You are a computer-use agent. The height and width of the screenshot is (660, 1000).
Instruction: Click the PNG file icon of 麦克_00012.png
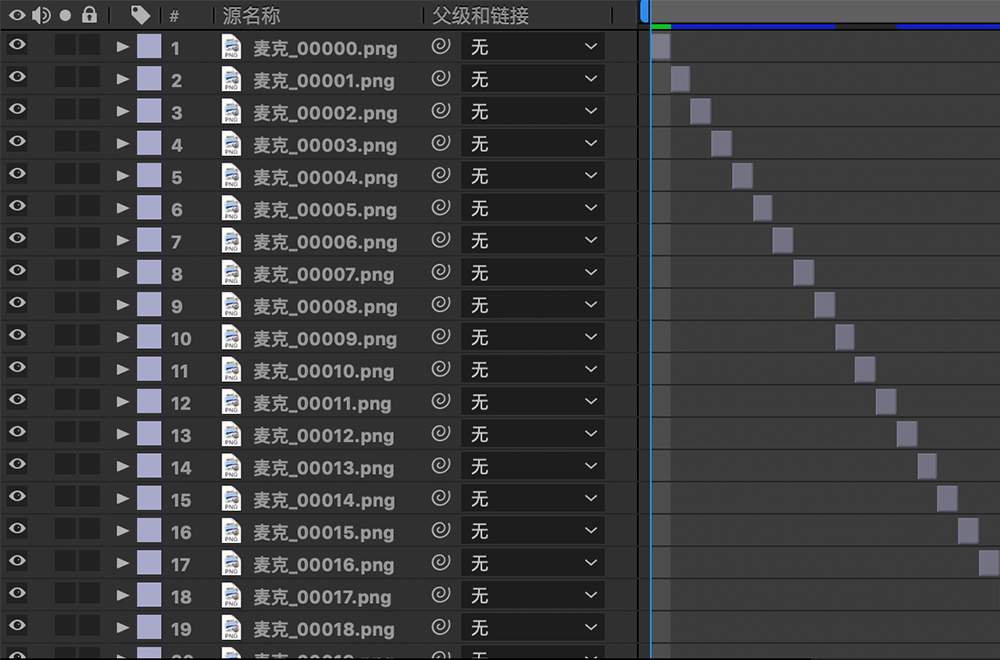pyautogui.click(x=232, y=435)
